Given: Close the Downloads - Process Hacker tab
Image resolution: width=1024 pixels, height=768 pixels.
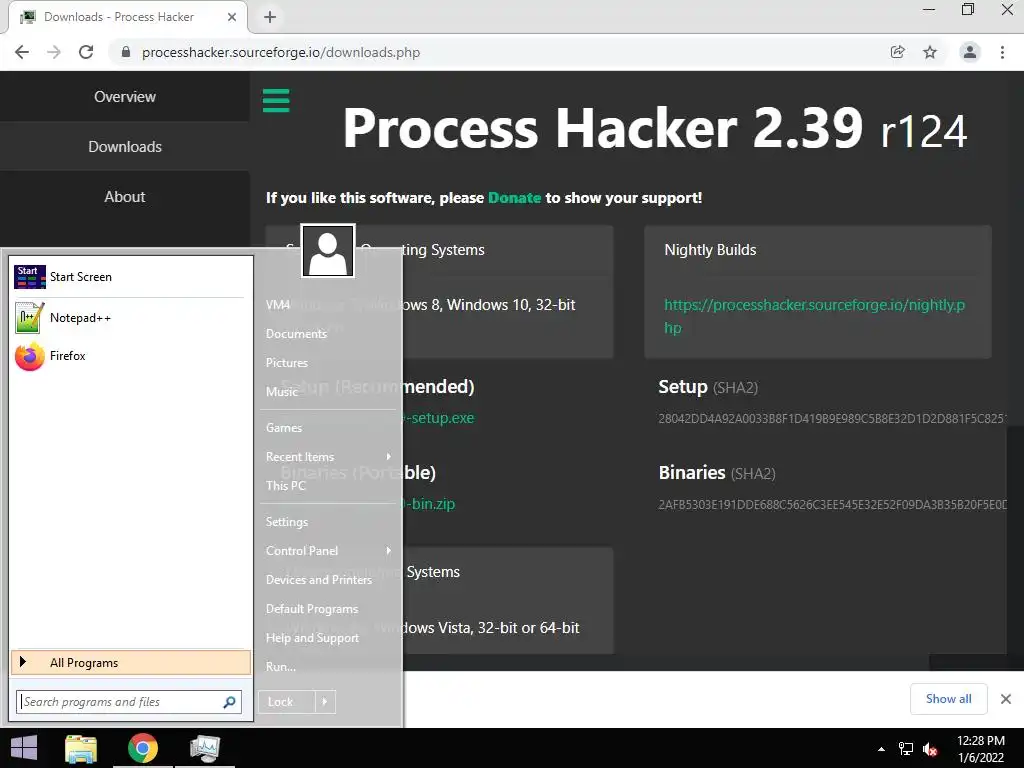Looking at the screenshot, I should [231, 17].
